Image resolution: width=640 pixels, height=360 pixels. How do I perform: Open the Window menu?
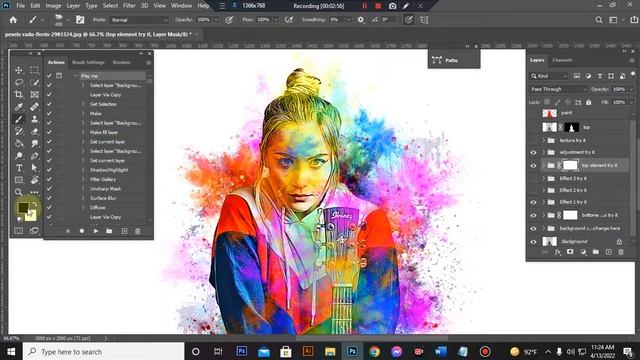[181, 6]
